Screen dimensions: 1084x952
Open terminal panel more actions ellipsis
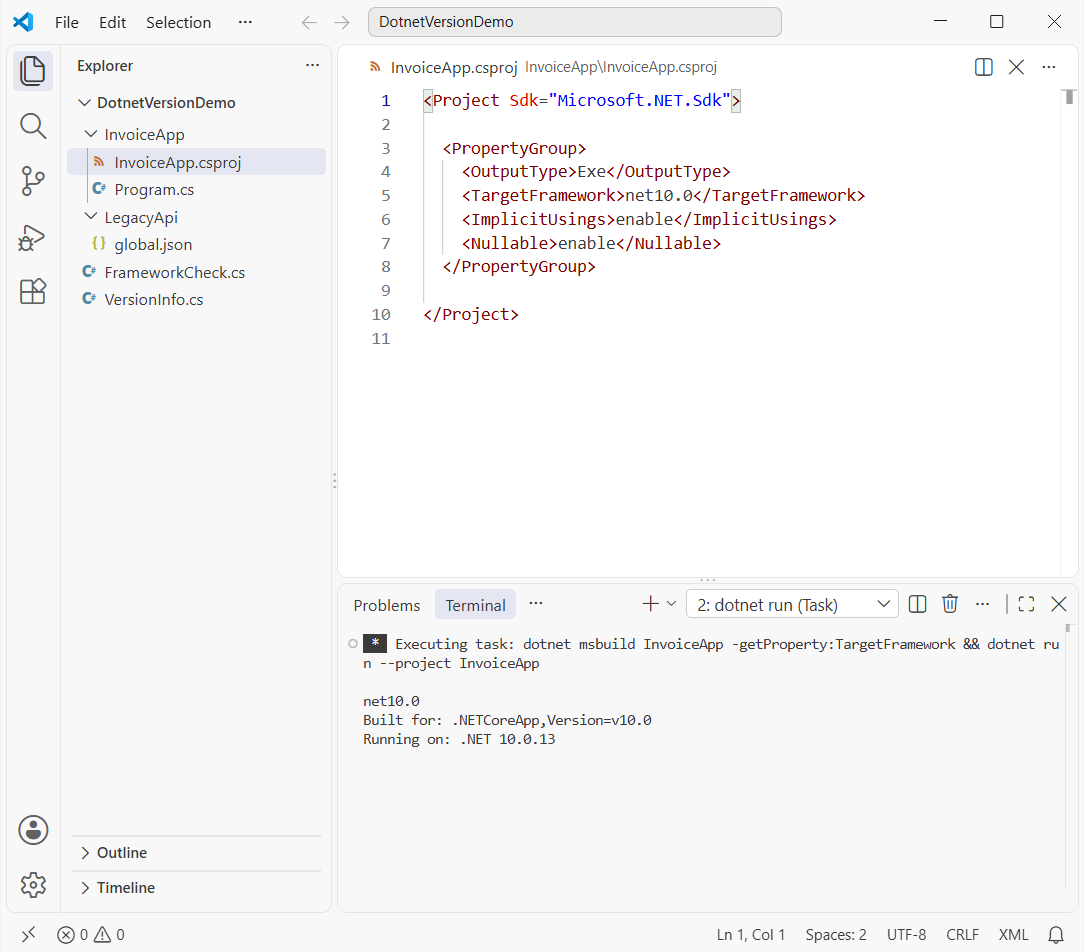pos(982,604)
